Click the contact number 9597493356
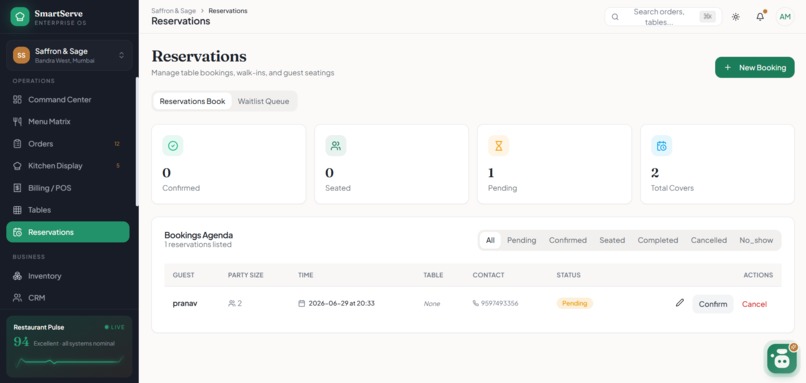Screen dimensions: 806x383 click(x=499, y=303)
